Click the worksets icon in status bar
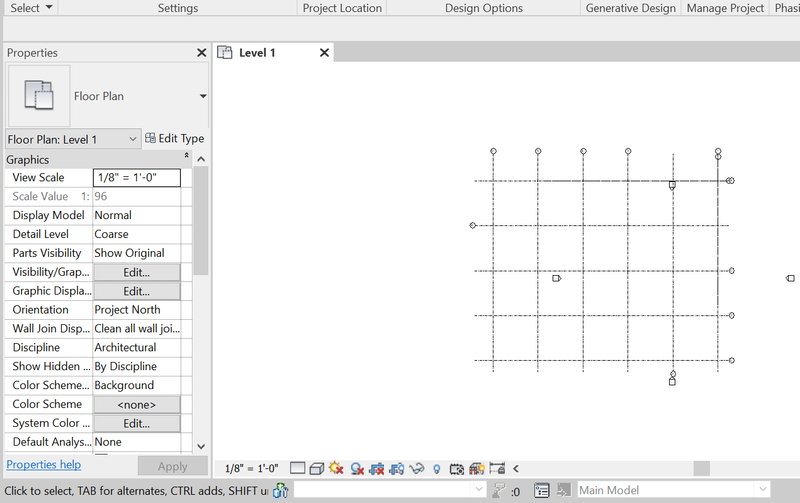The width and height of the screenshot is (800, 503). [281, 490]
